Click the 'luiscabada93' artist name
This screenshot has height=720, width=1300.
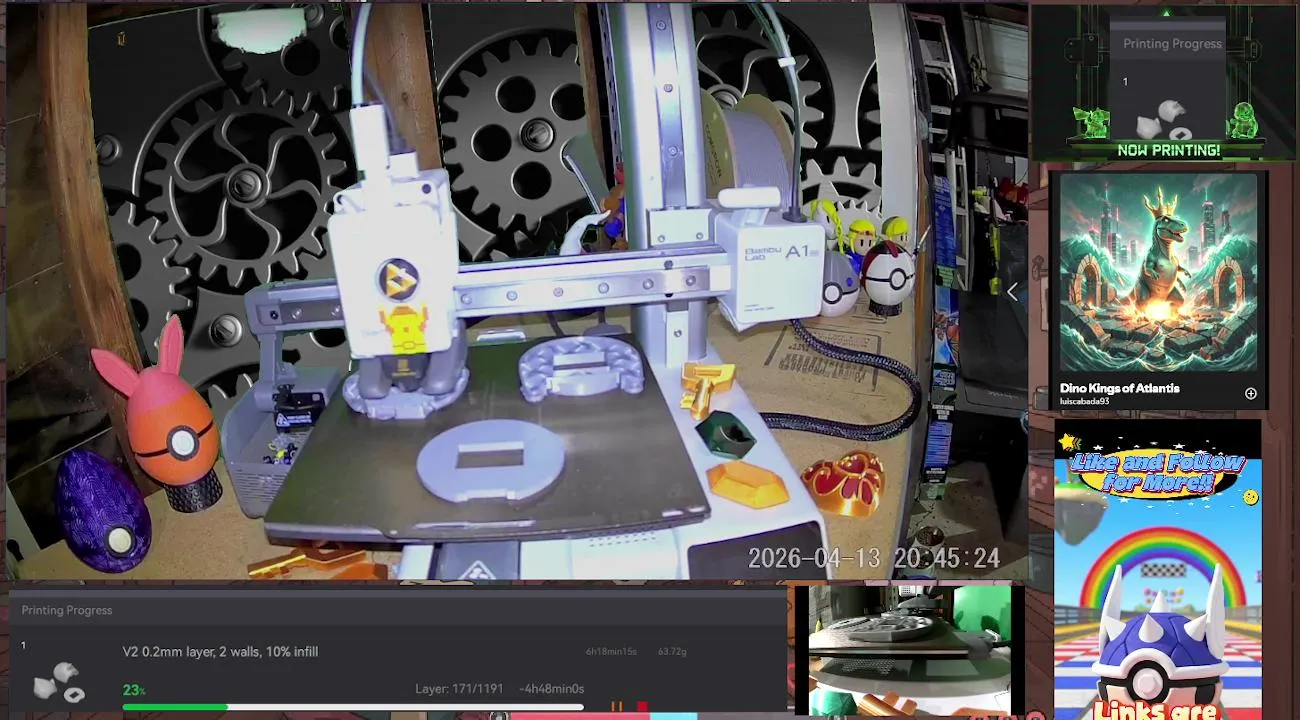[1084, 402]
